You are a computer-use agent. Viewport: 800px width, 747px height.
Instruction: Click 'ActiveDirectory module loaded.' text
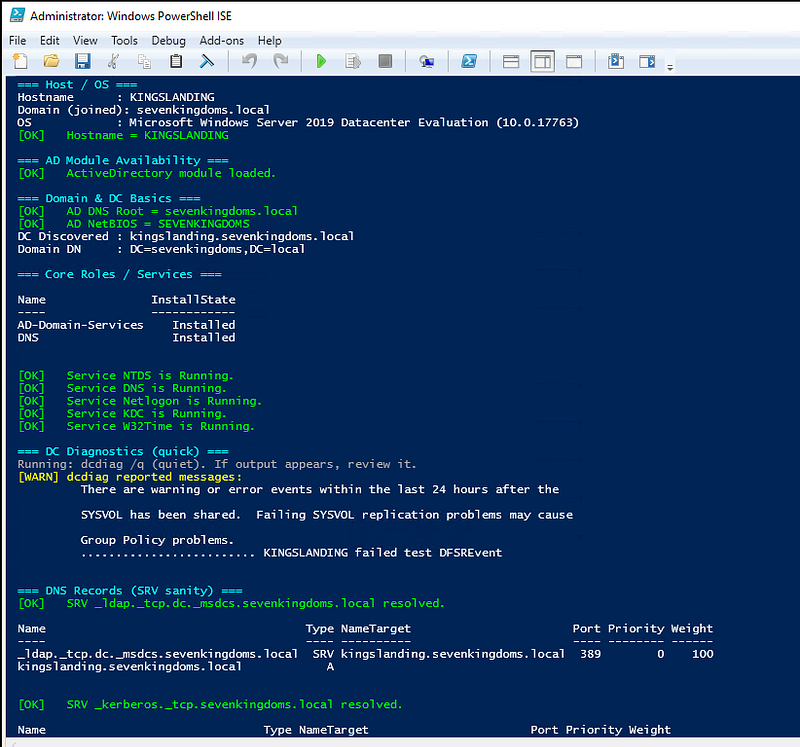[171, 173]
